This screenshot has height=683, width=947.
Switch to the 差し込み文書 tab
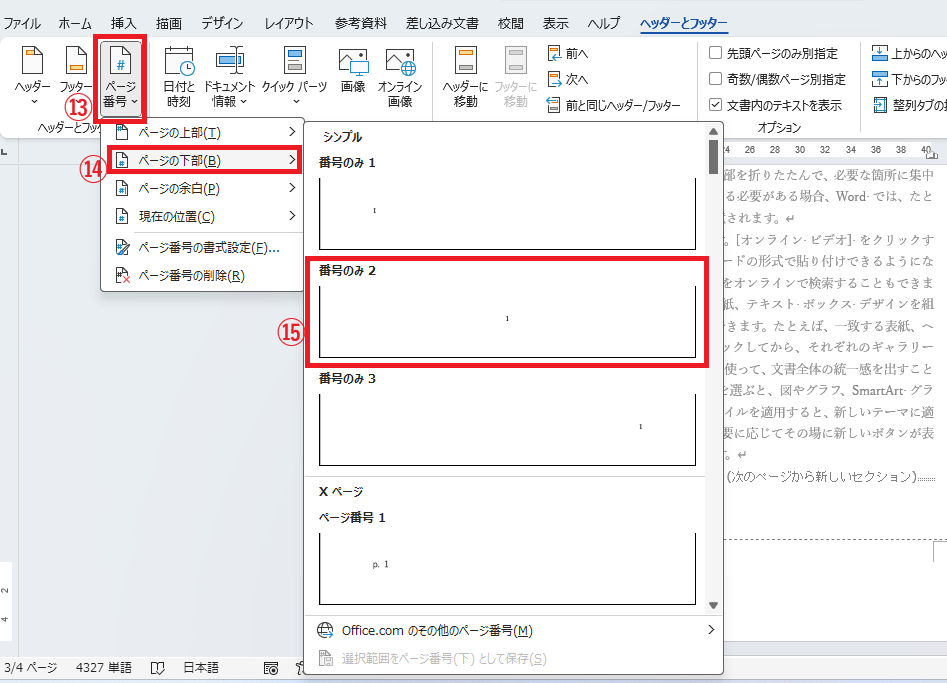(442, 24)
